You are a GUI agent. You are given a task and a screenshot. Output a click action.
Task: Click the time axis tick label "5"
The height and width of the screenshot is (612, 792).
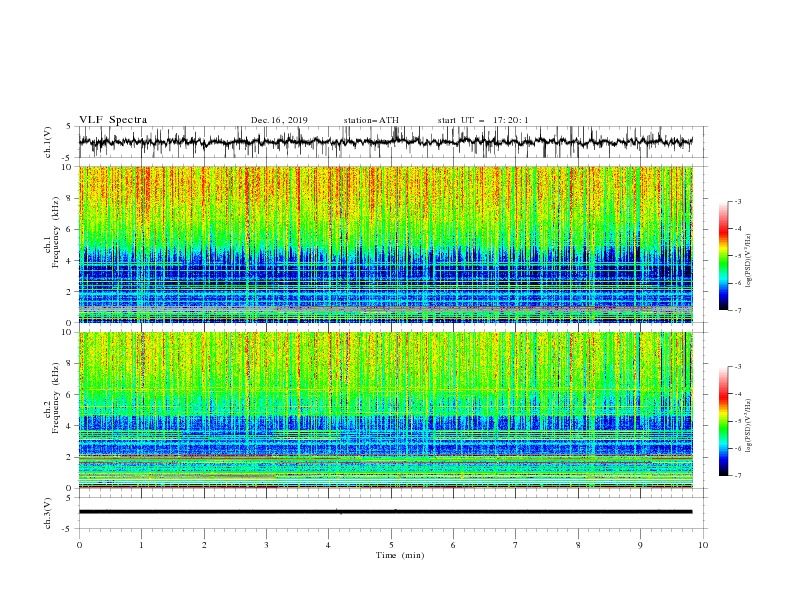(x=391, y=545)
